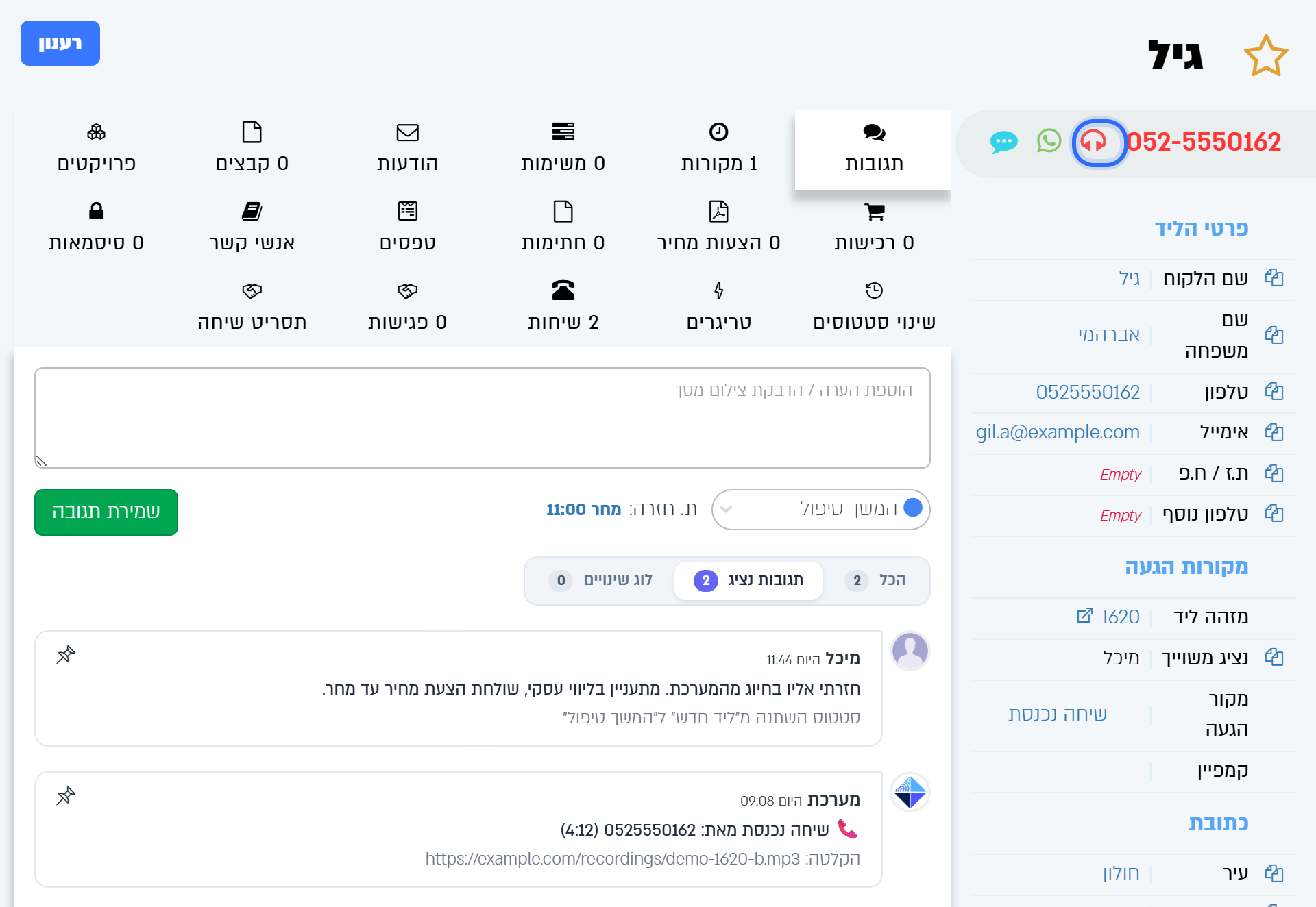Viewport: 1316px width, 907px height.
Task: Click מיכל's user avatar
Action: point(910,651)
